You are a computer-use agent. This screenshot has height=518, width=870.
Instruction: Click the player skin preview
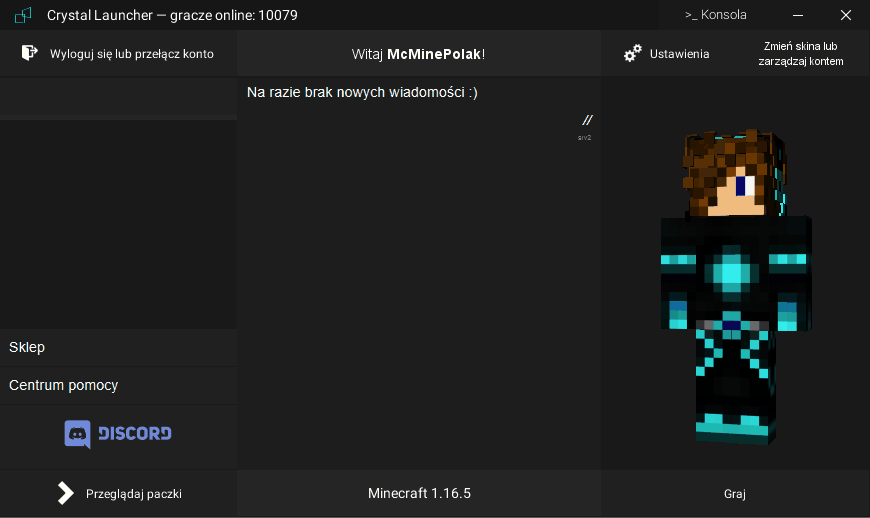734,290
